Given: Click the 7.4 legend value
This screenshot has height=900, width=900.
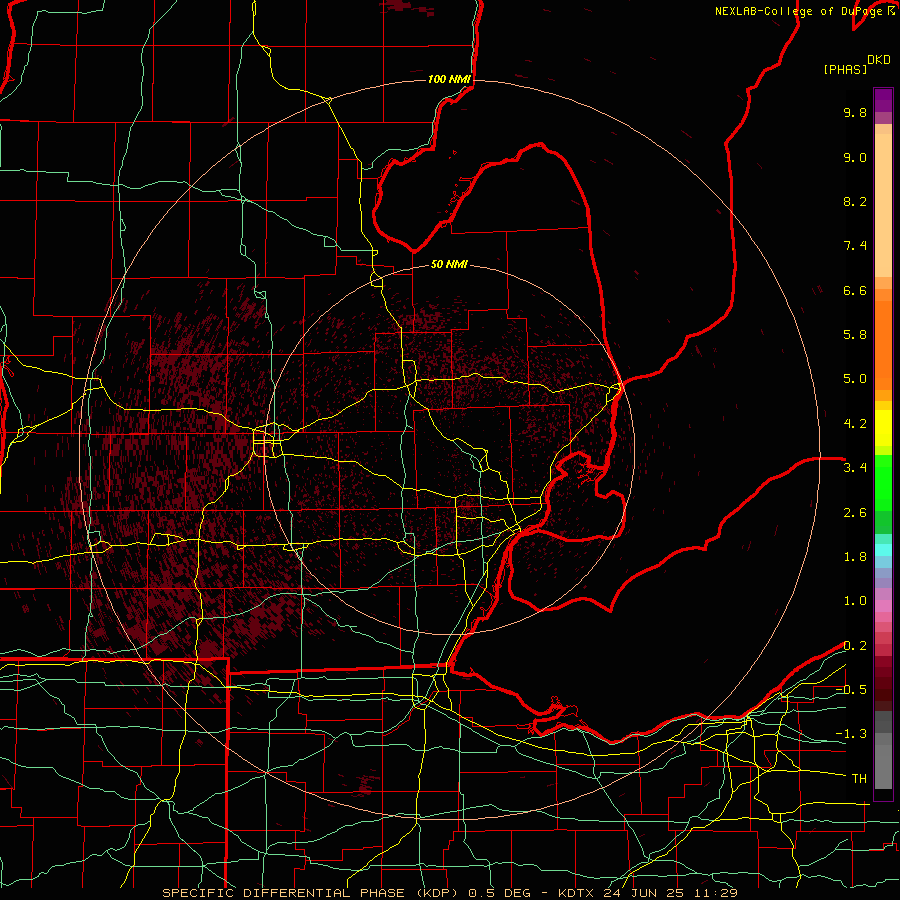Looking at the screenshot, I should point(855,246).
